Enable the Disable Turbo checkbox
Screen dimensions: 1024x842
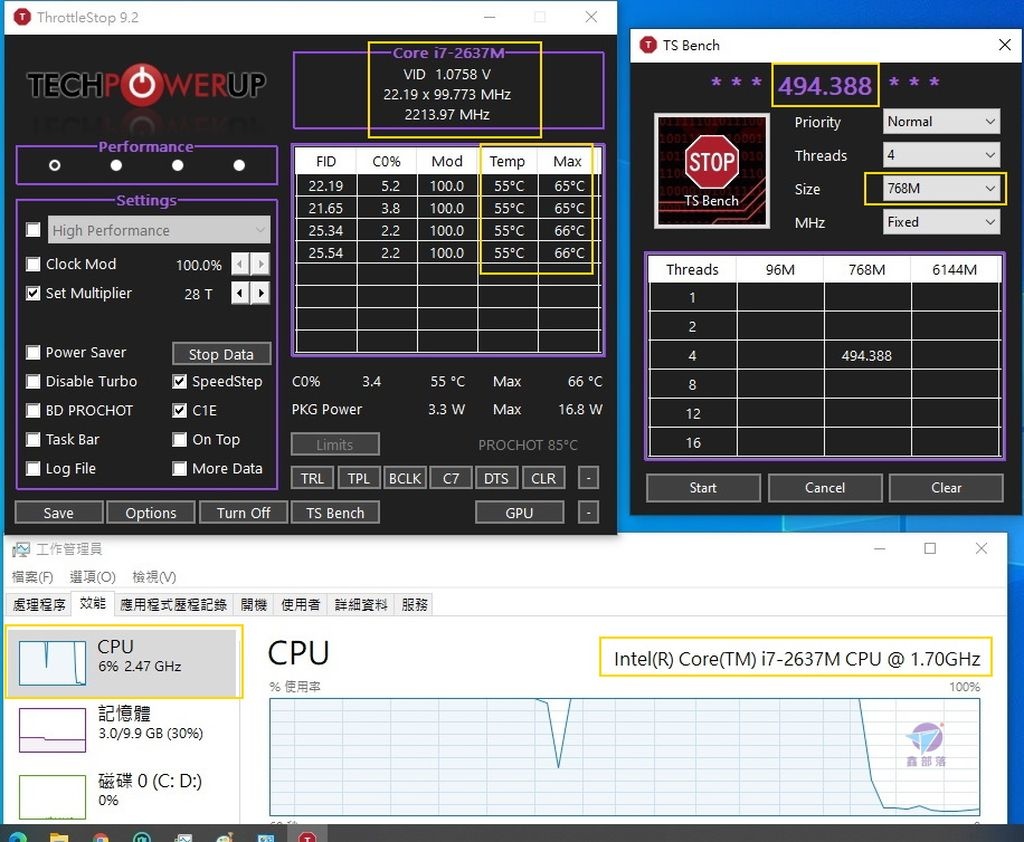click(33, 381)
